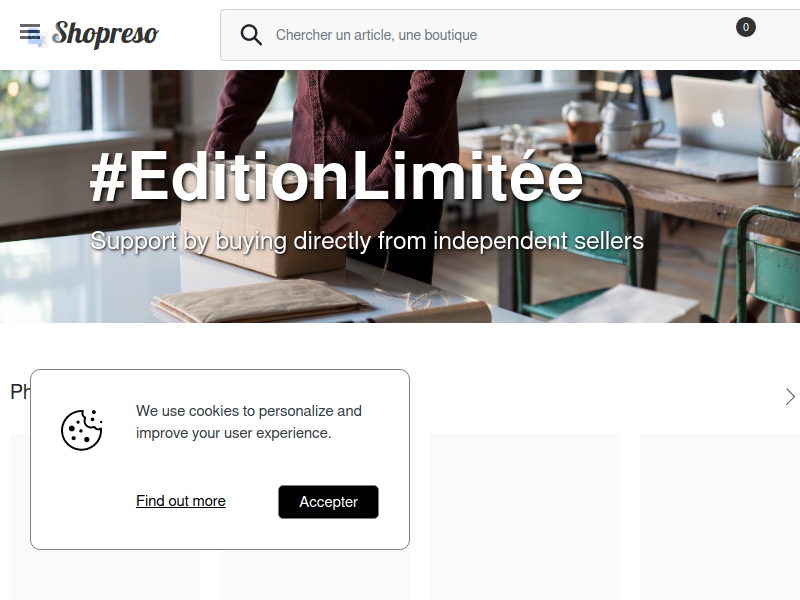Focus the 'Chercher un article, une boutique' field
Viewport: 800px width, 600px height.
pos(500,35)
